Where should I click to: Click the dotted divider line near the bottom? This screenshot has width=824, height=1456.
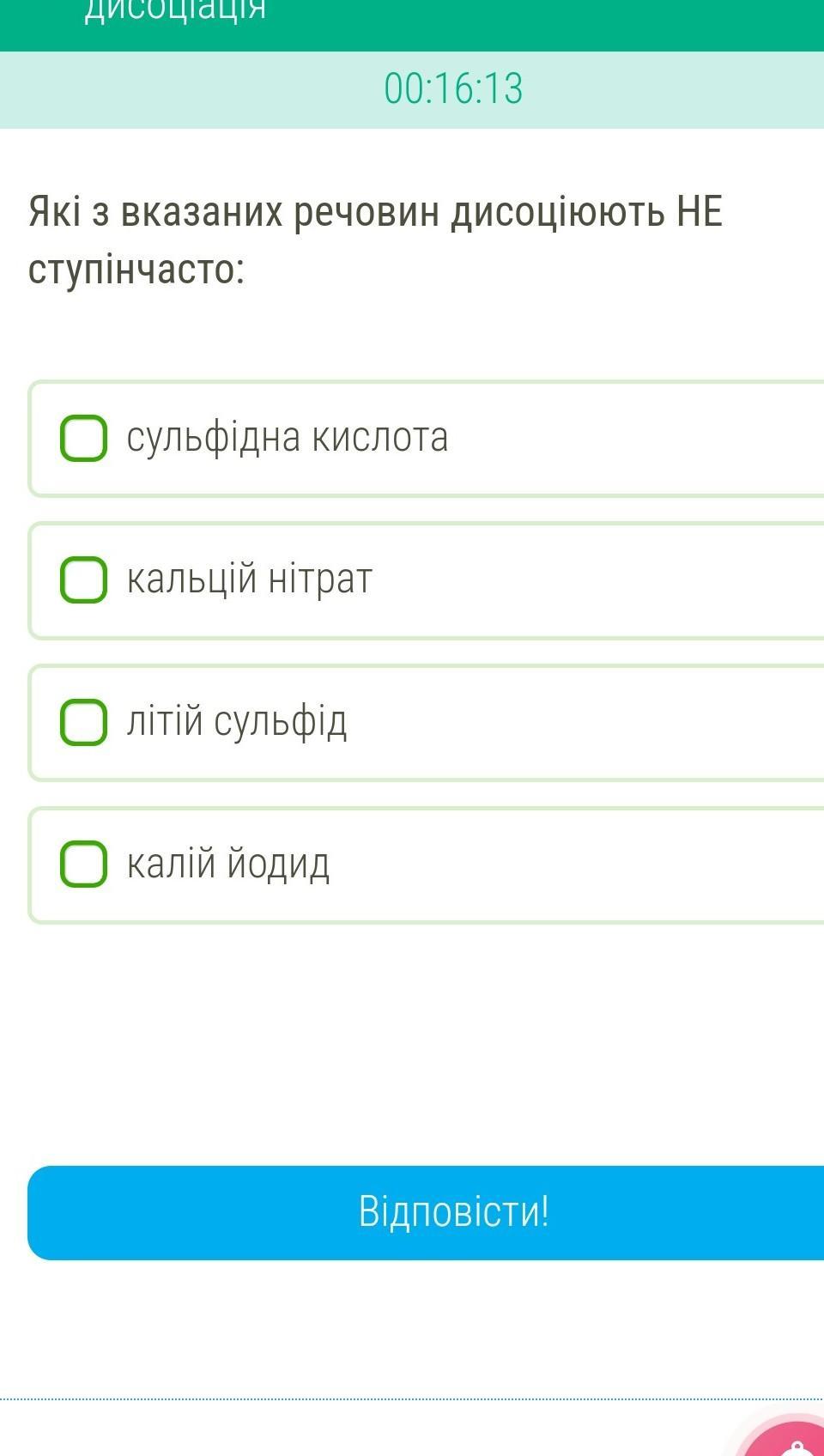(343, 1399)
